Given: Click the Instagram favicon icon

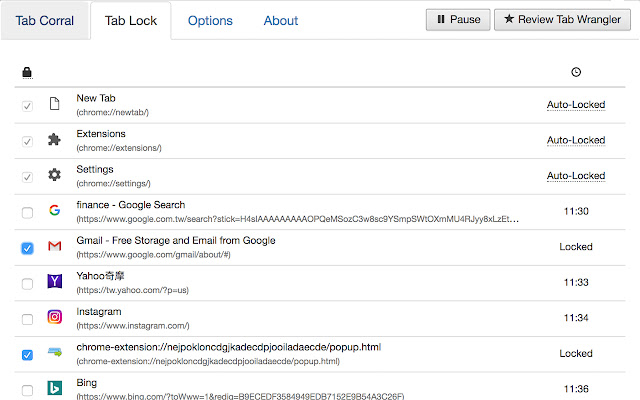Looking at the screenshot, I should (55, 318).
